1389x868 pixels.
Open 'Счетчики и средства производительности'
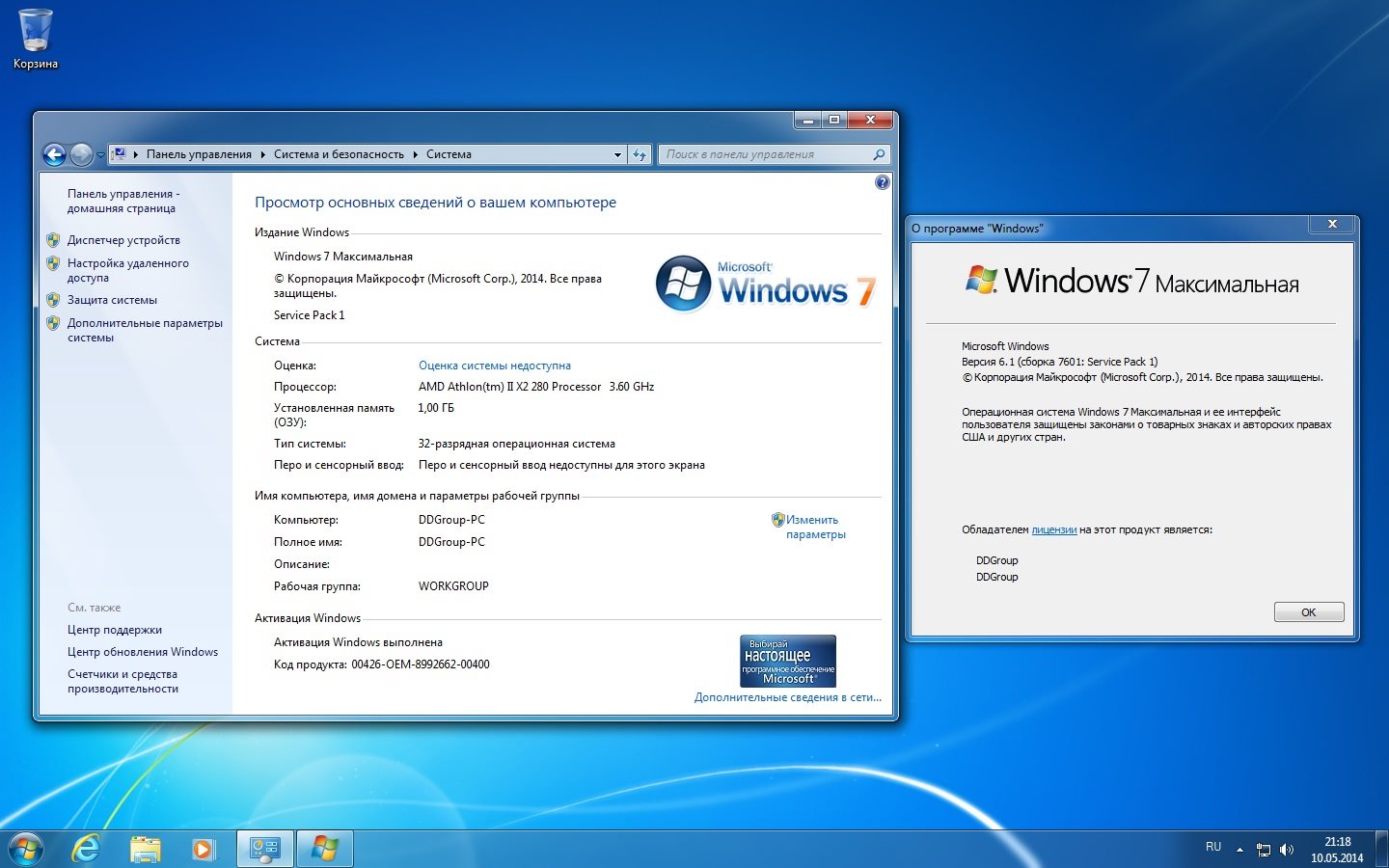tap(123, 681)
